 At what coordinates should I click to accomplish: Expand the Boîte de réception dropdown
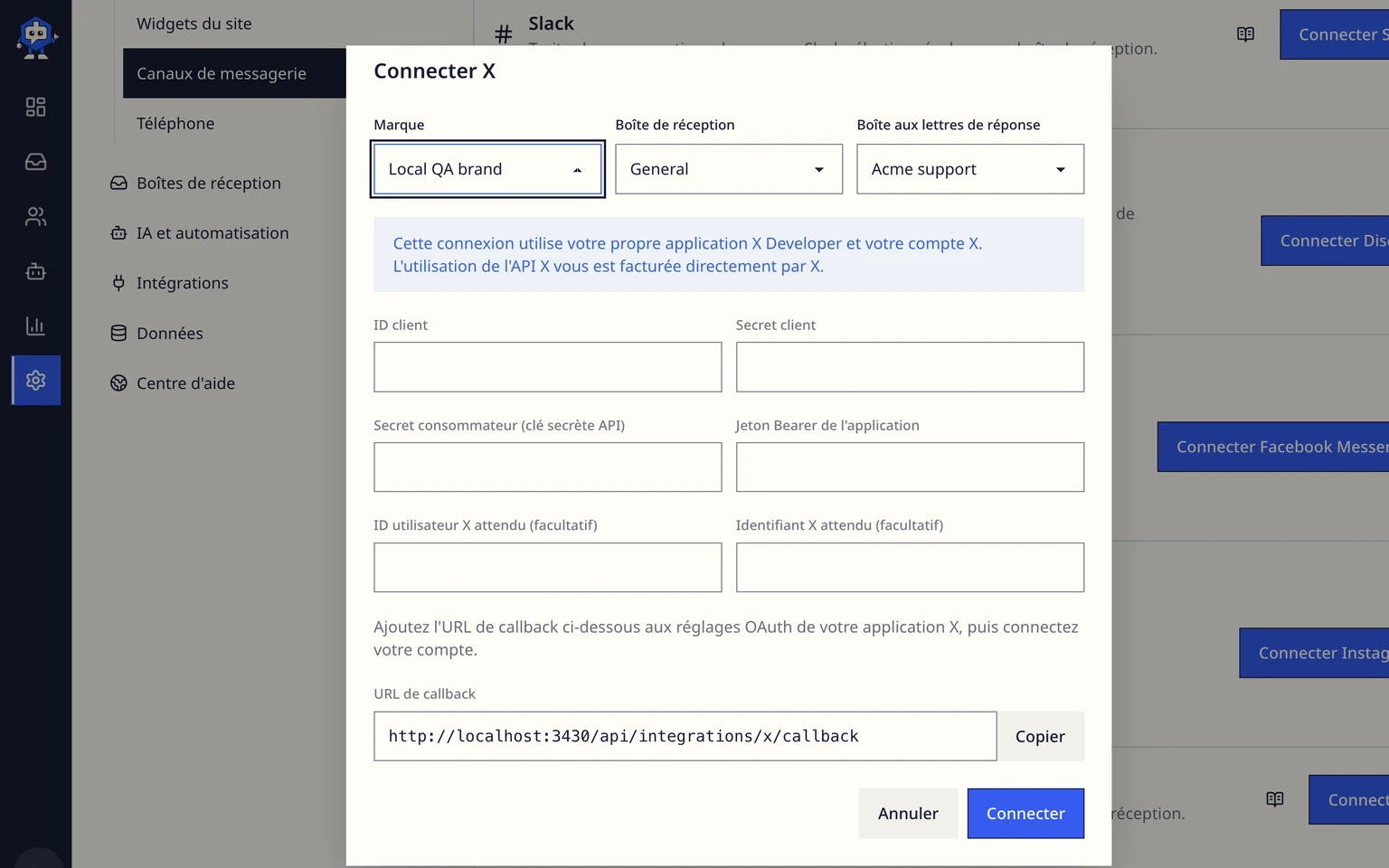click(729, 169)
